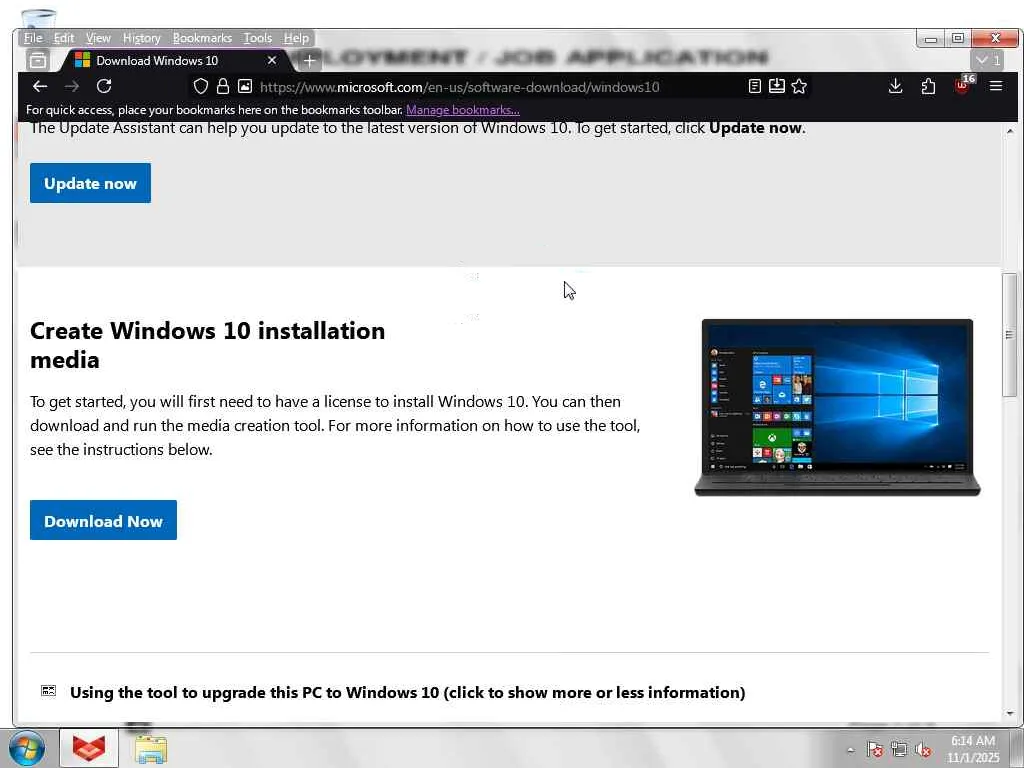Click the address bar URL

click(x=459, y=87)
